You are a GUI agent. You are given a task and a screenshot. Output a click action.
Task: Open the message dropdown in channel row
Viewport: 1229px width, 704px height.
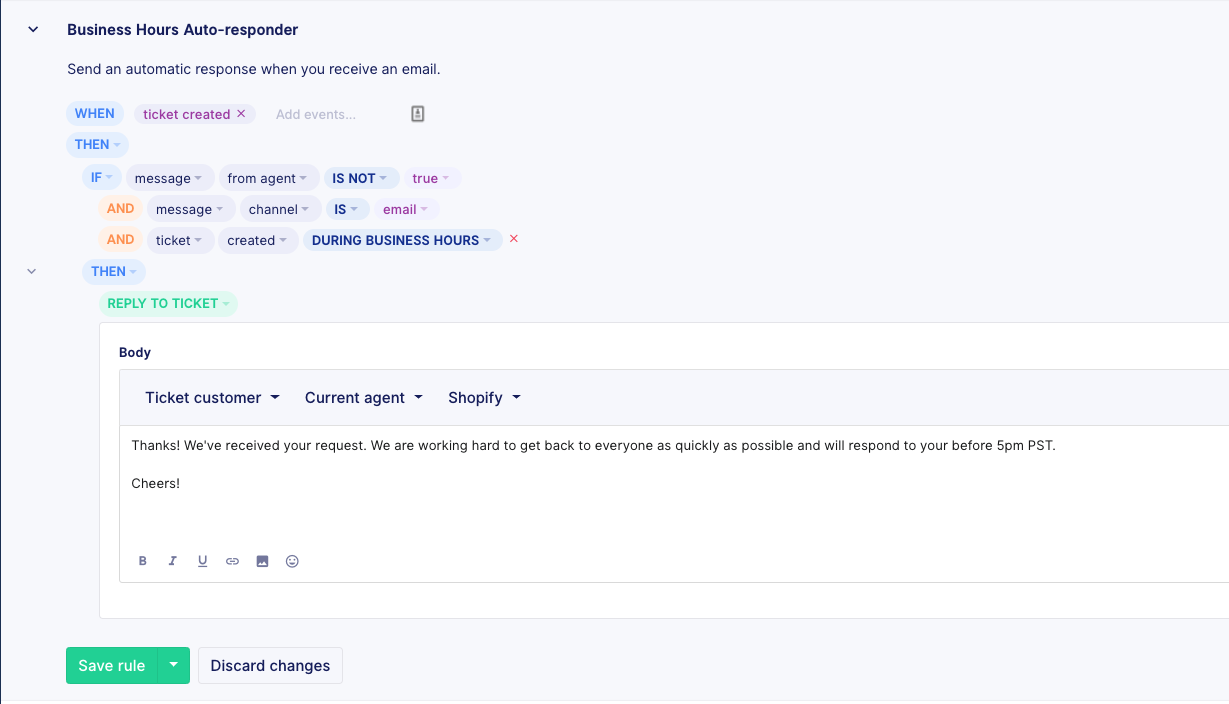point(190,209)
